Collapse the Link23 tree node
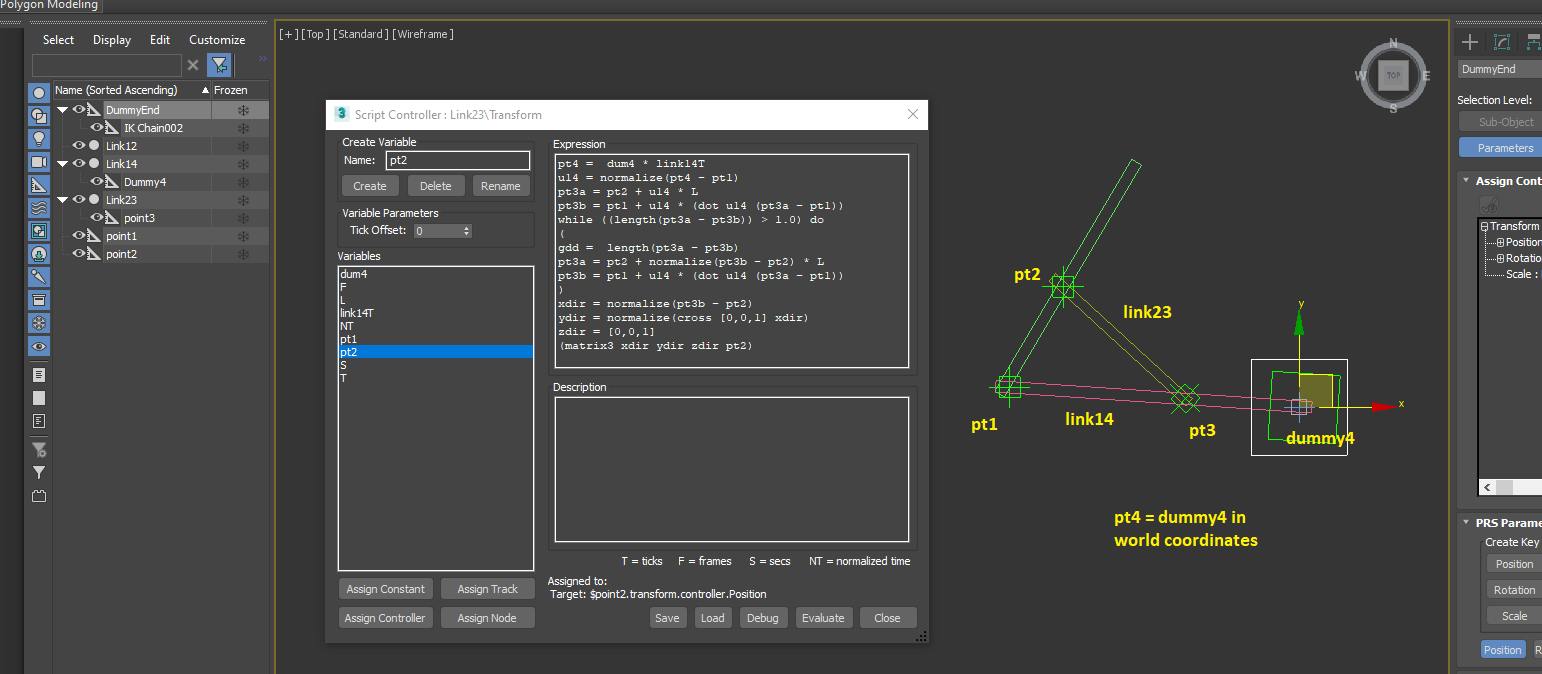 click(x=62, y=200)
